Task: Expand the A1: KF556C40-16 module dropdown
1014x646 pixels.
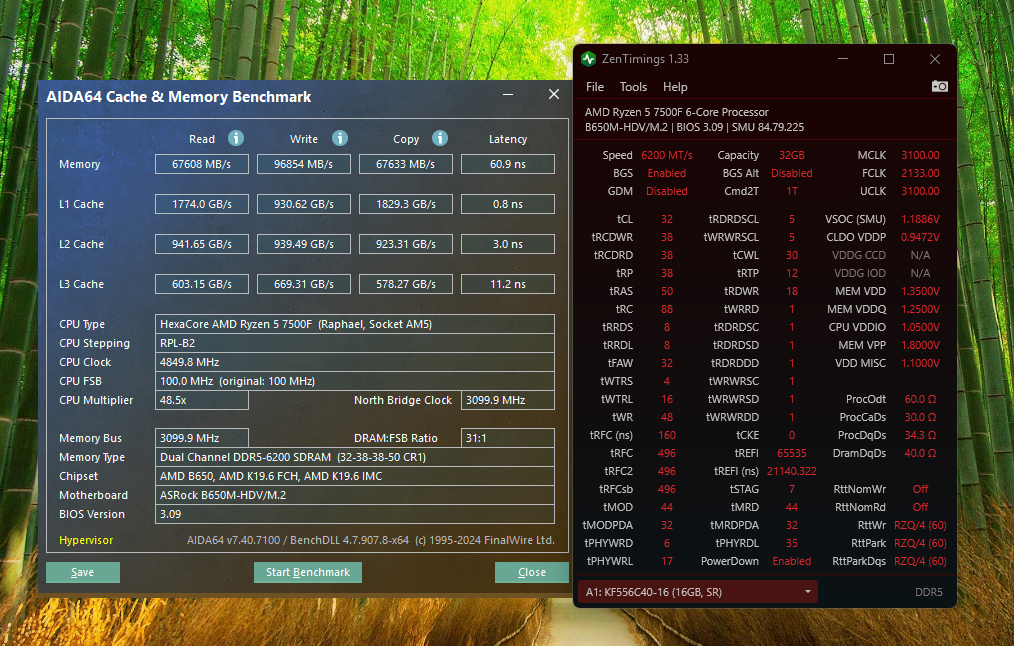Action: coord(698,592)
